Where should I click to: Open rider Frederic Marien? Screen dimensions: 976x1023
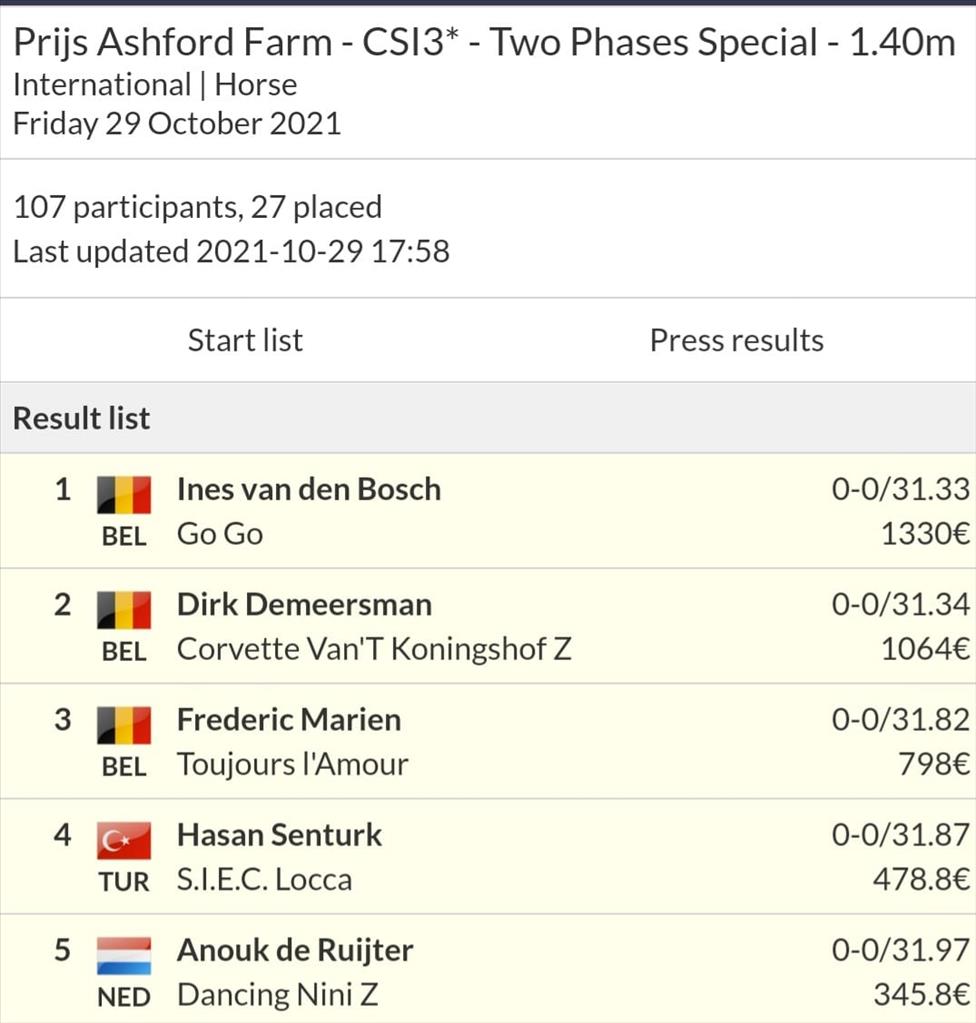289,720
